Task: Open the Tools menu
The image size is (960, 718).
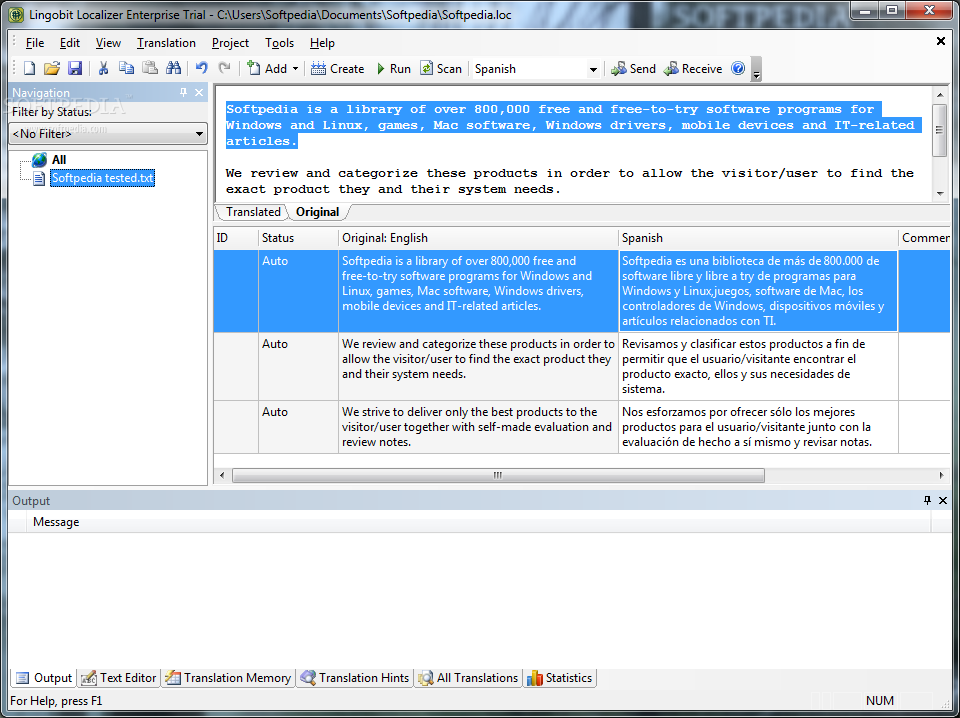Action: click(279, 43)
